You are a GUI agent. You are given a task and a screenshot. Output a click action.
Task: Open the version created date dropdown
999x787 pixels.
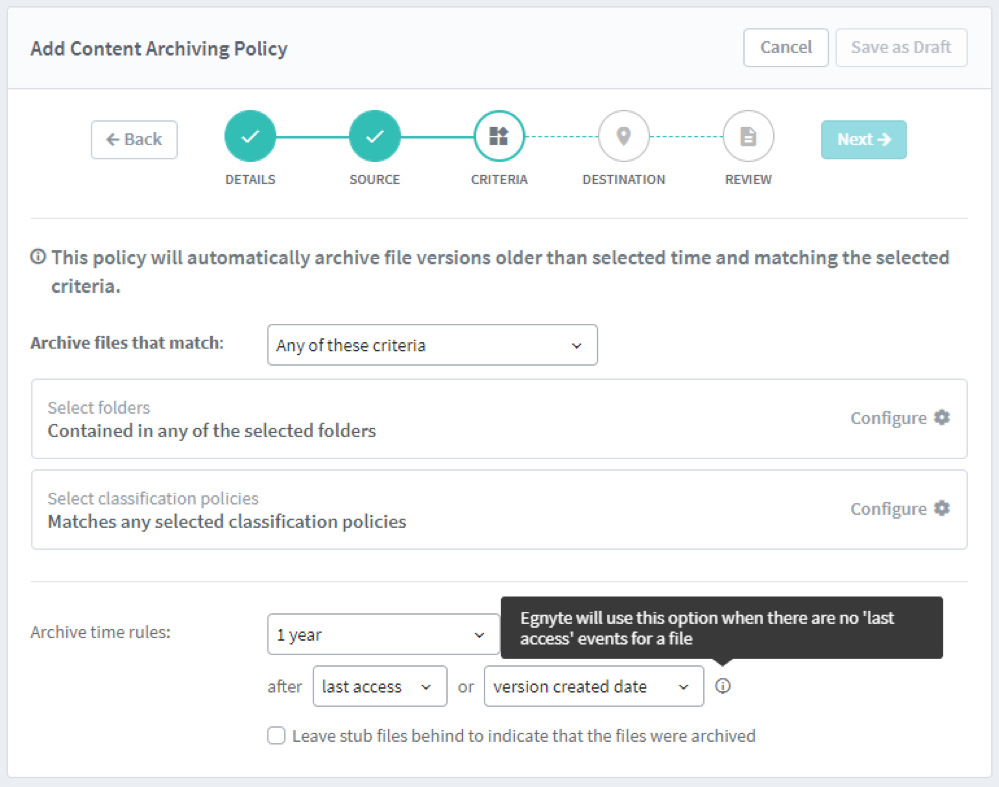593,686
